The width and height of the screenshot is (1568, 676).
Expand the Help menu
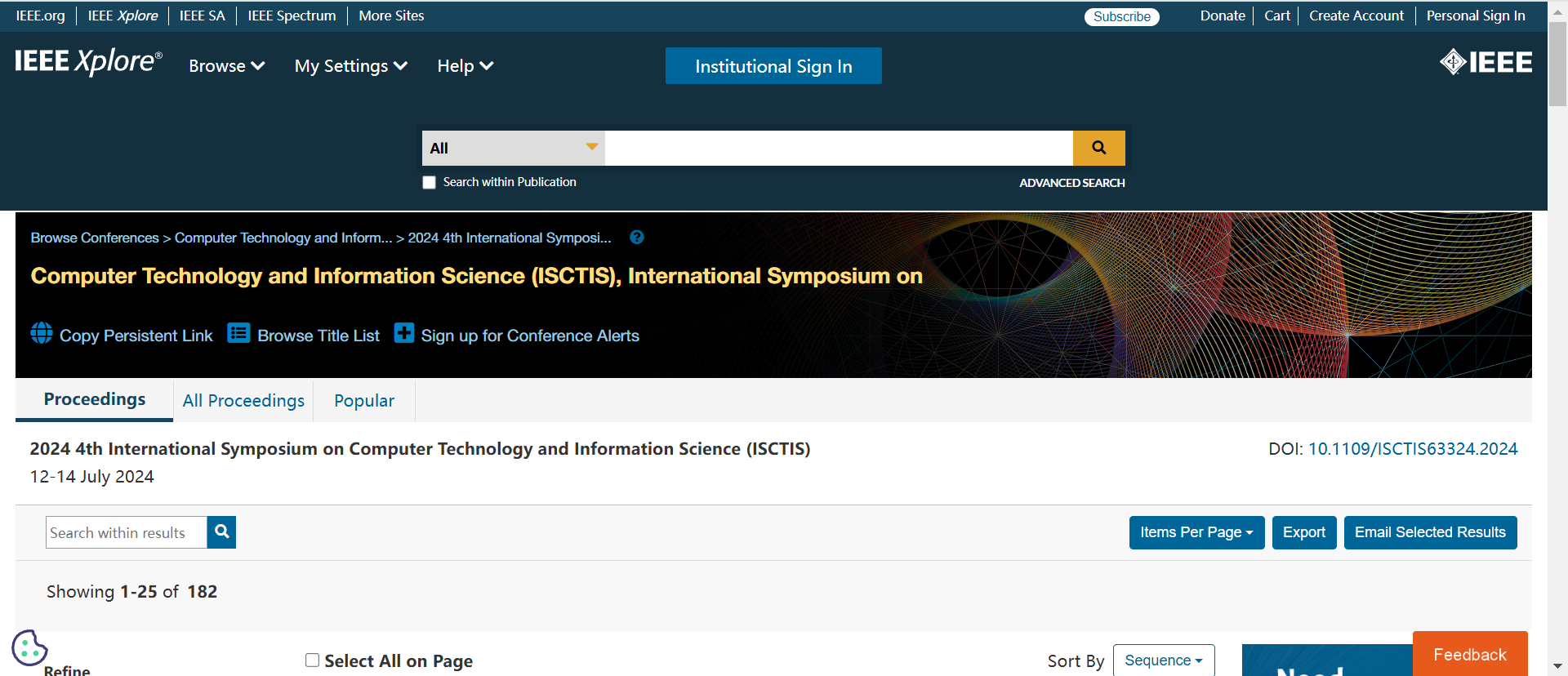coord(465,66)
